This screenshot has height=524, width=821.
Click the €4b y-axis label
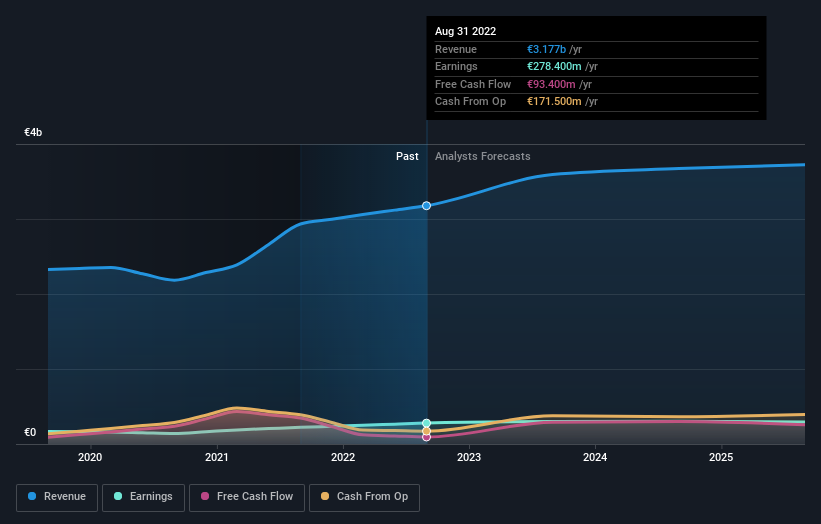(33, 132)
